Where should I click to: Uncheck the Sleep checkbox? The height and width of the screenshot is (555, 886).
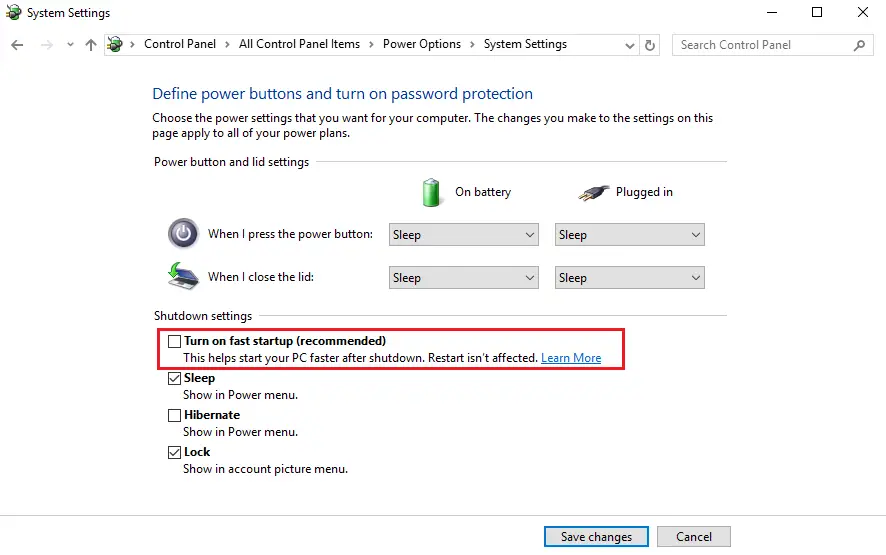point(175,379)
